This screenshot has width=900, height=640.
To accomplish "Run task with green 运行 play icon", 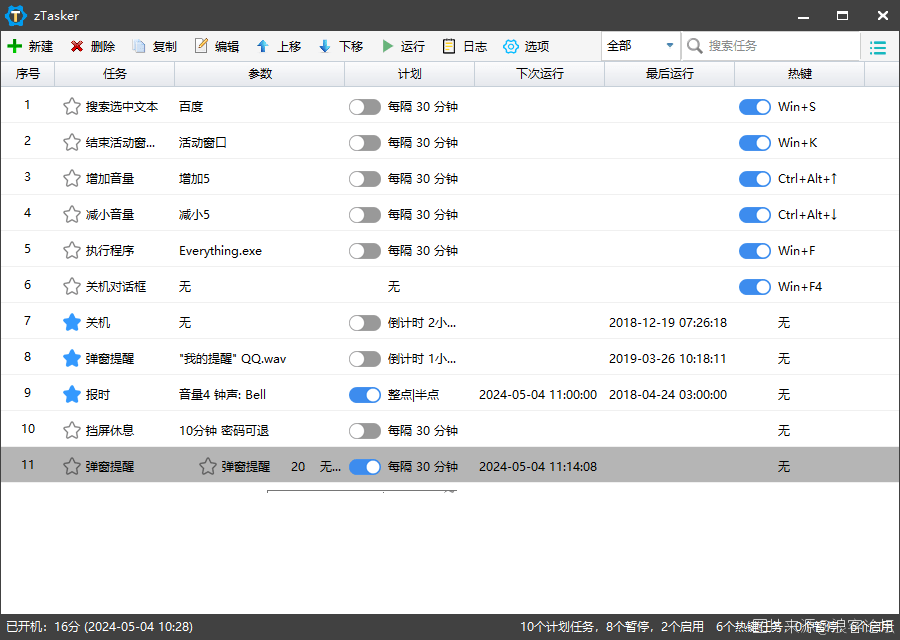I will [387, 47].
